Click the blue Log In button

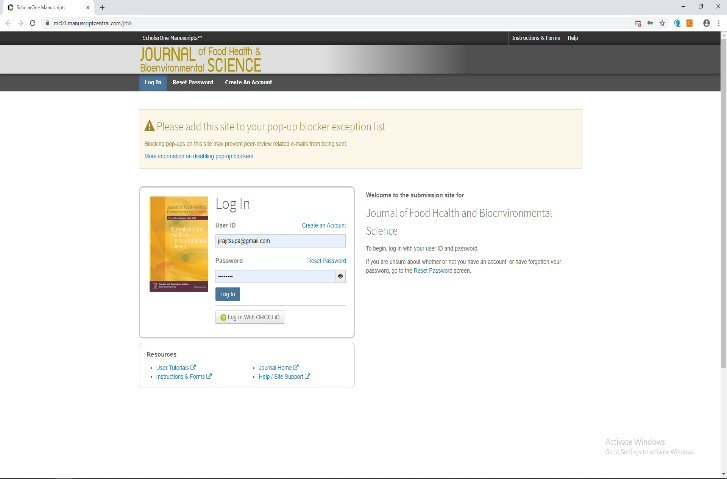point(228,294)
